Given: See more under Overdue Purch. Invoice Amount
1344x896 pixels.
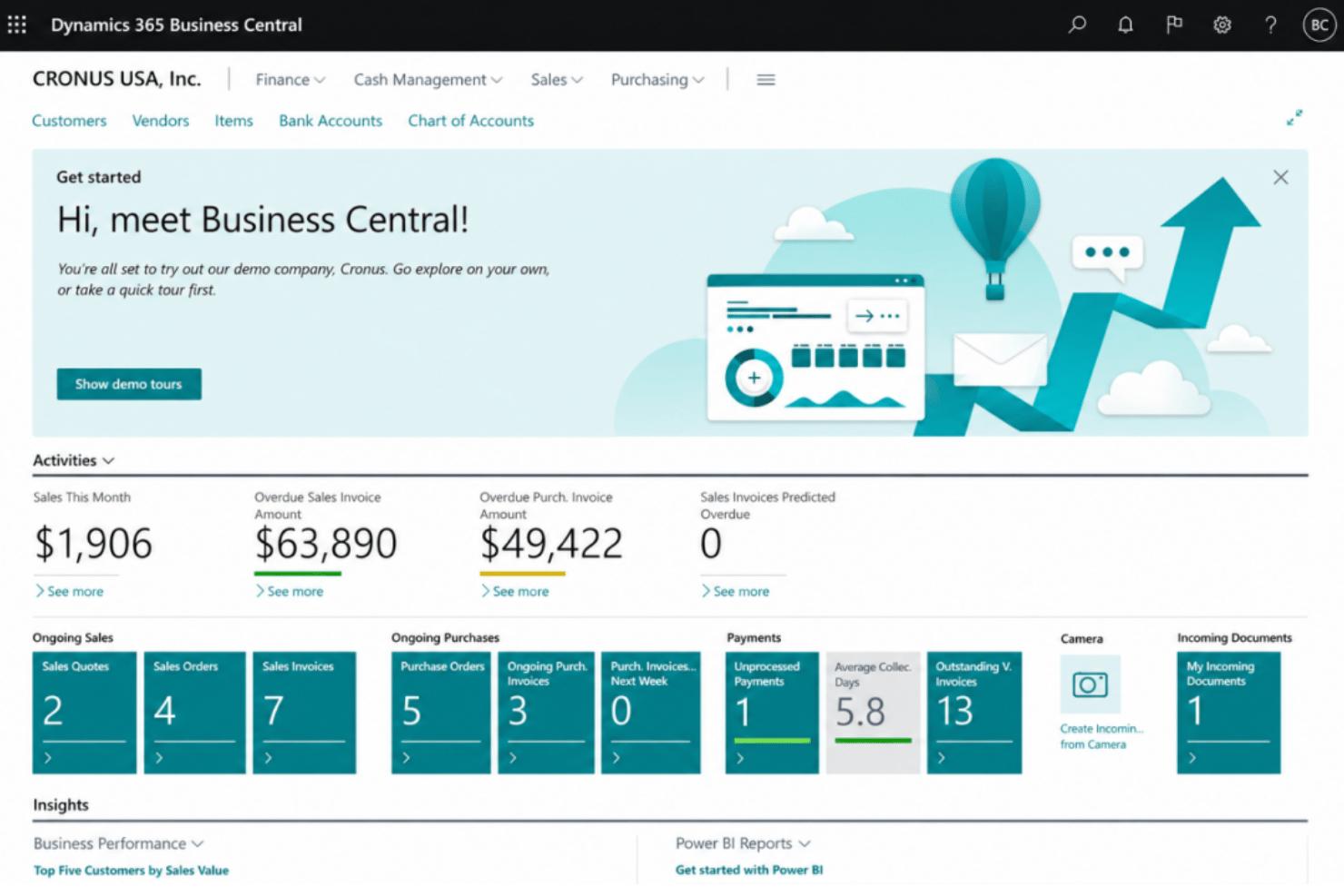Looking at the screenshot, I should (514, 591).
